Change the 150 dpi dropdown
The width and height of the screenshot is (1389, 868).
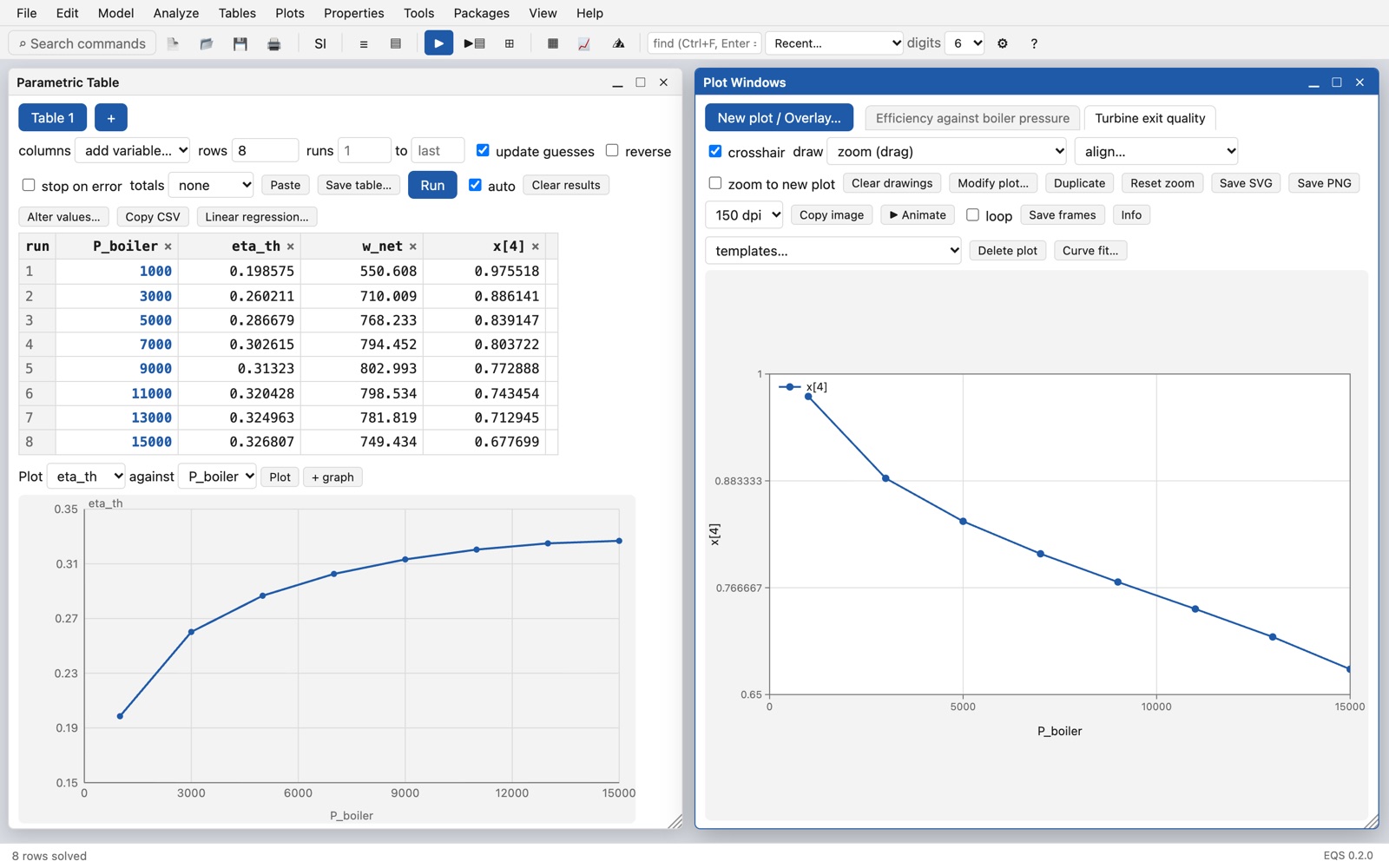tap(744, 215)
